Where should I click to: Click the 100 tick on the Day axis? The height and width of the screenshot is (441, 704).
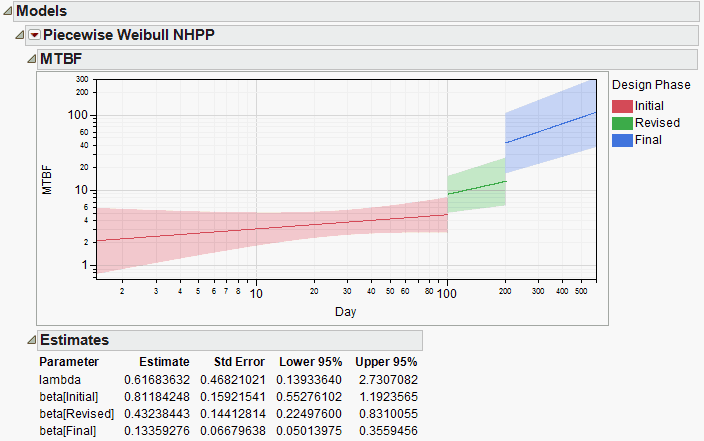tap(447, 294)
